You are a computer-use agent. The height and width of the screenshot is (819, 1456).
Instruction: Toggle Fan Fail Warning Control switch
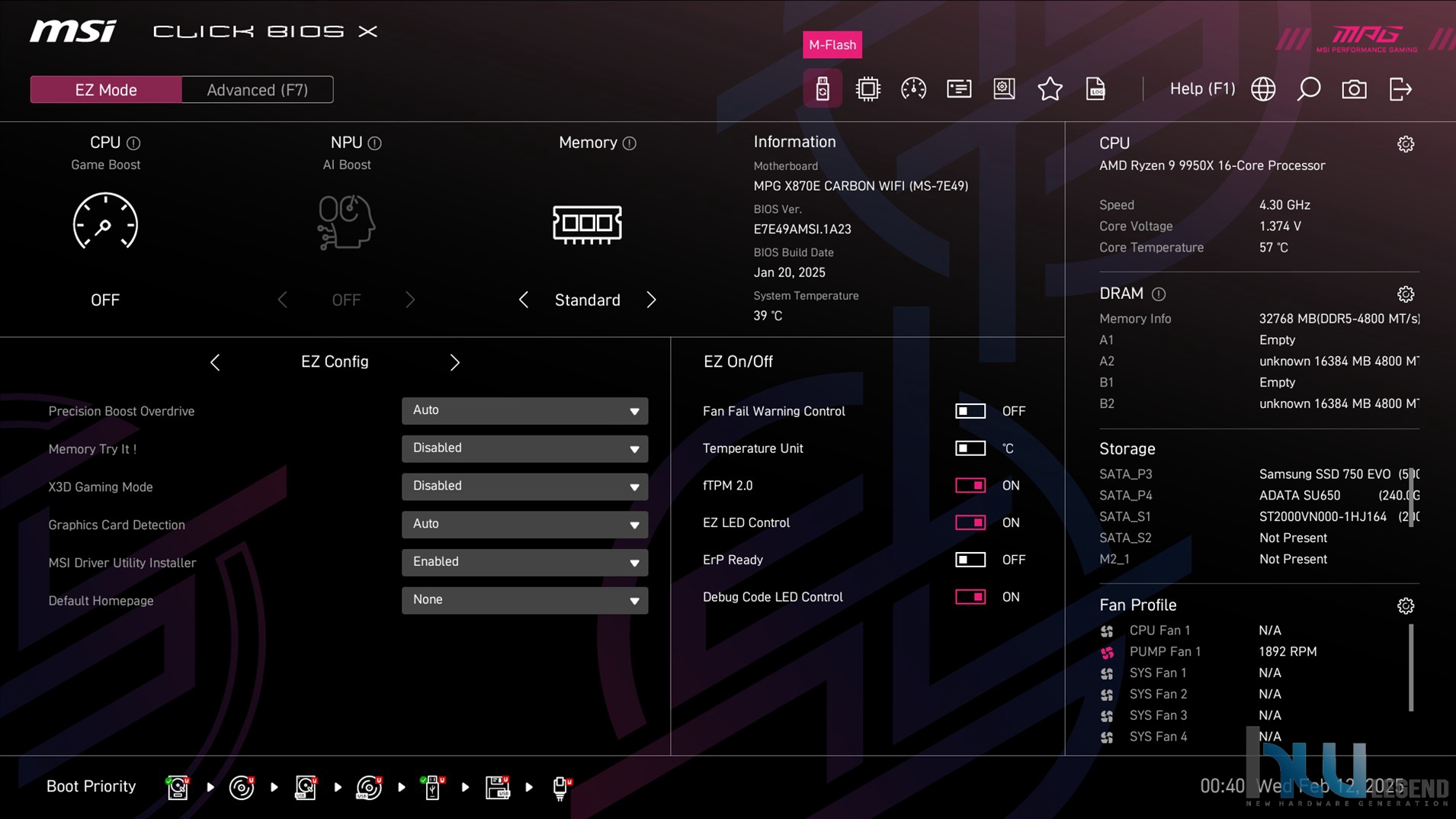970,411
